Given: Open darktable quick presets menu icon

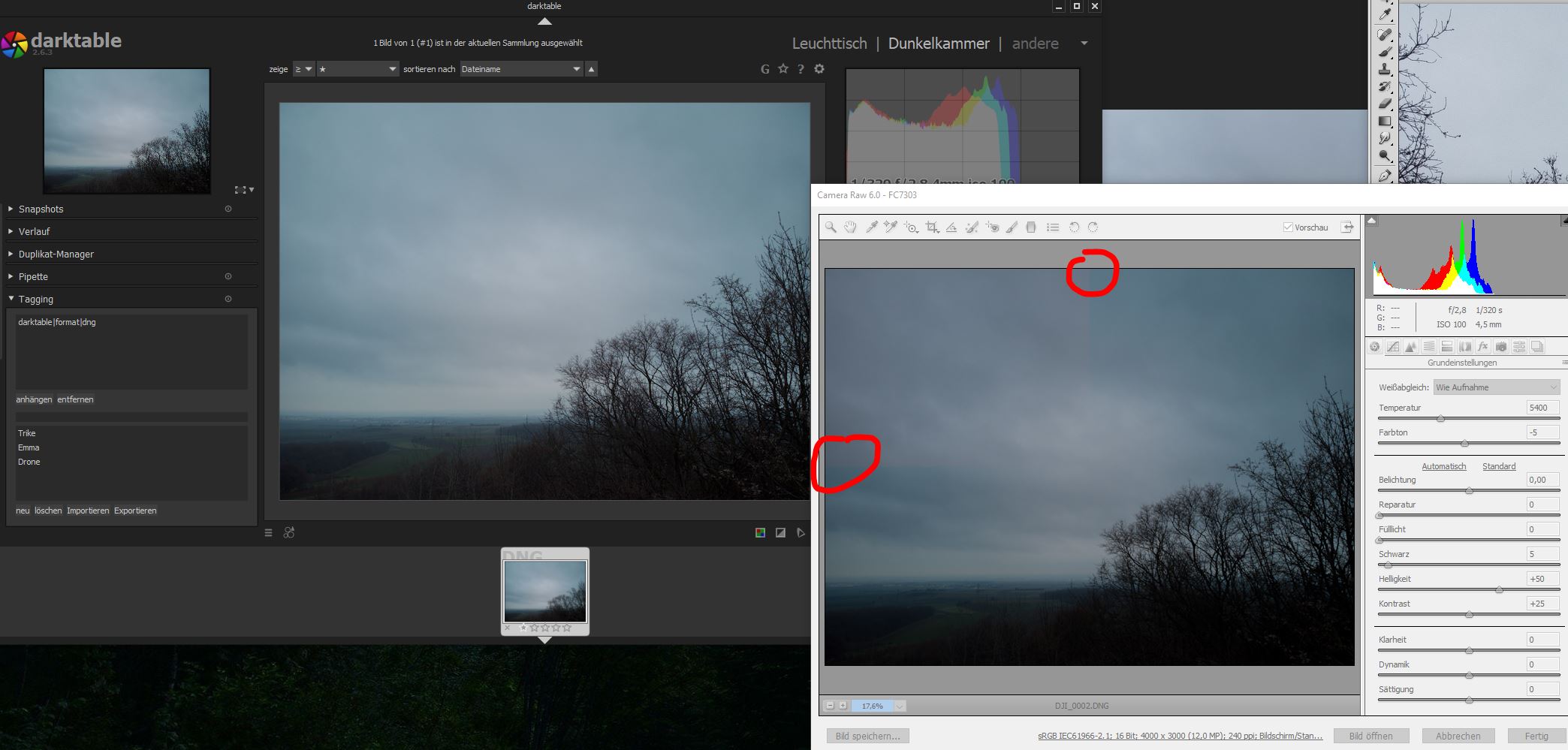Looking at the screenshot, I should pos(268,533).
